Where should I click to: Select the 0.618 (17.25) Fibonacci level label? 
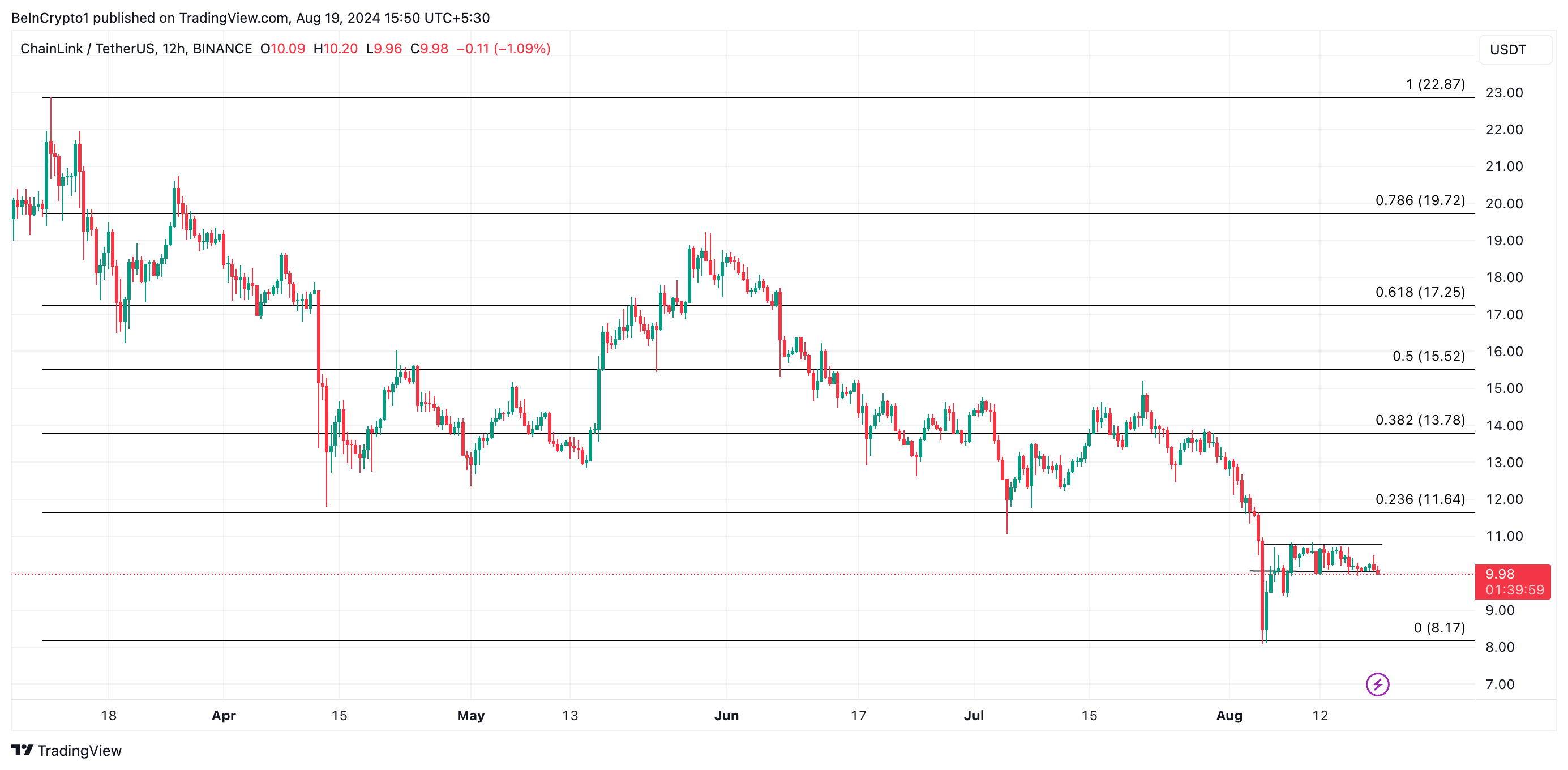coord(1420,292)
